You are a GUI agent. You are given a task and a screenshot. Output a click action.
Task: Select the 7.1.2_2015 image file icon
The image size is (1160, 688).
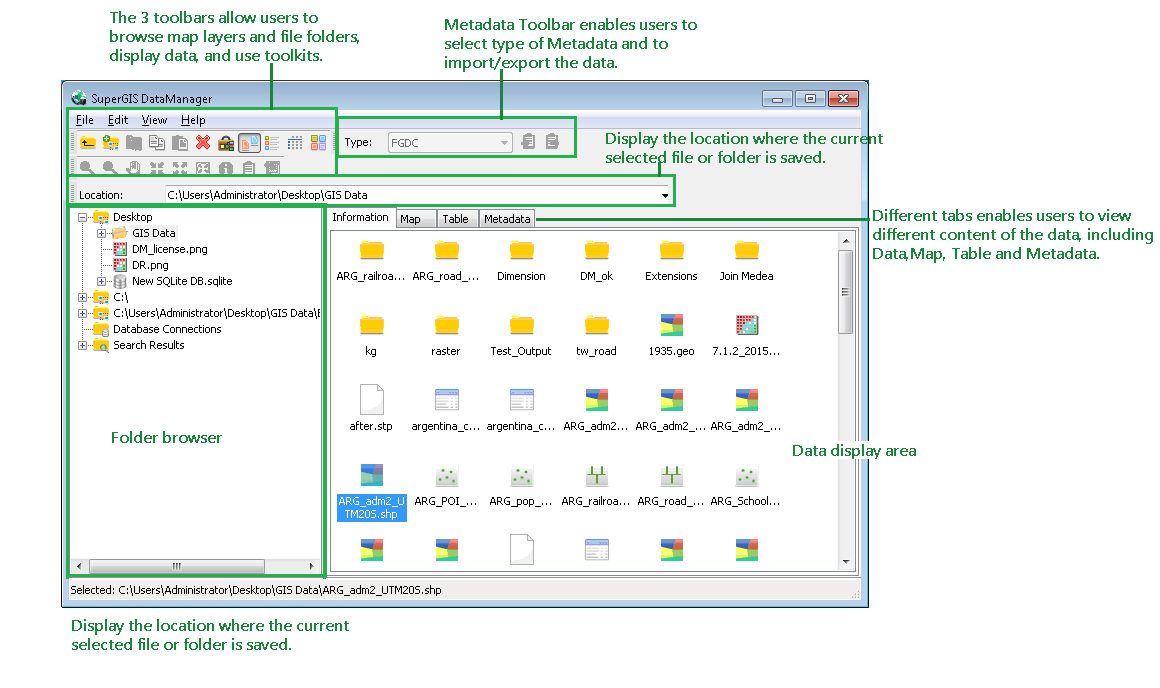pyautogui.click(x=746, y=325)
